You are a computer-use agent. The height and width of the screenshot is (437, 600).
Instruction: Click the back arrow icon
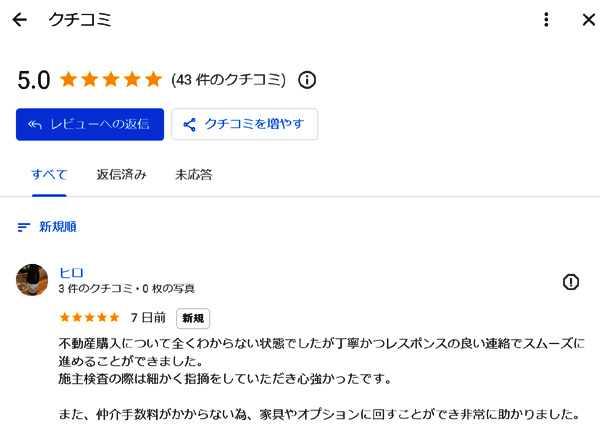[x=19, y=20]
